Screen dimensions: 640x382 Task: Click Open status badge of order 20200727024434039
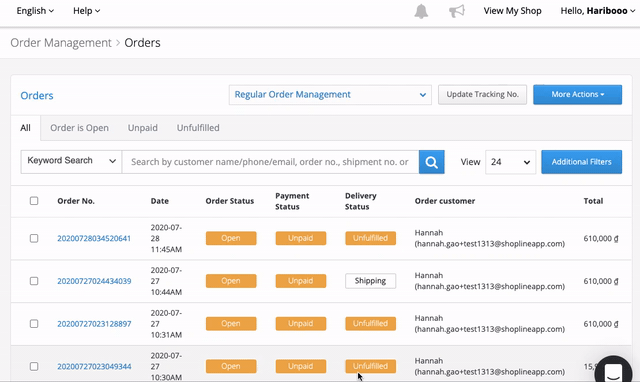pos(231,281)
